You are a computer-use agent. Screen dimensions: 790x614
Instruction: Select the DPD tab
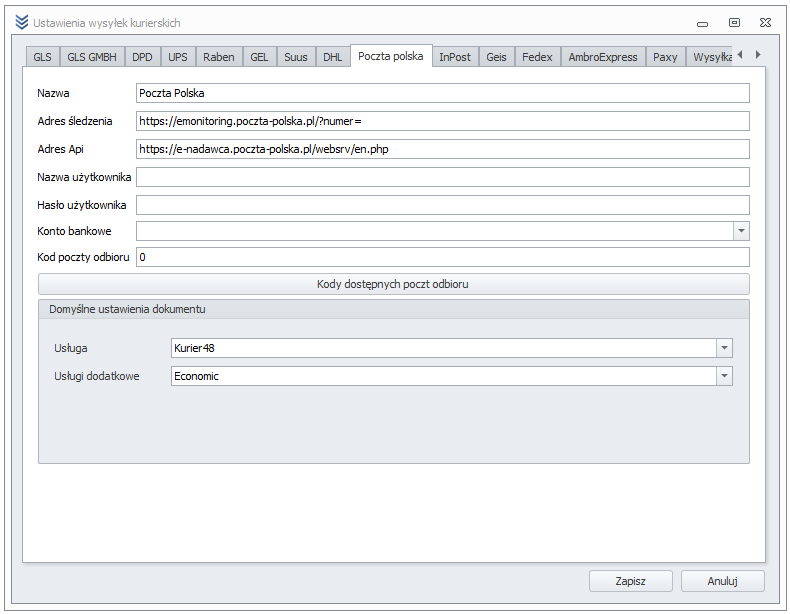[x=142, y=57]
